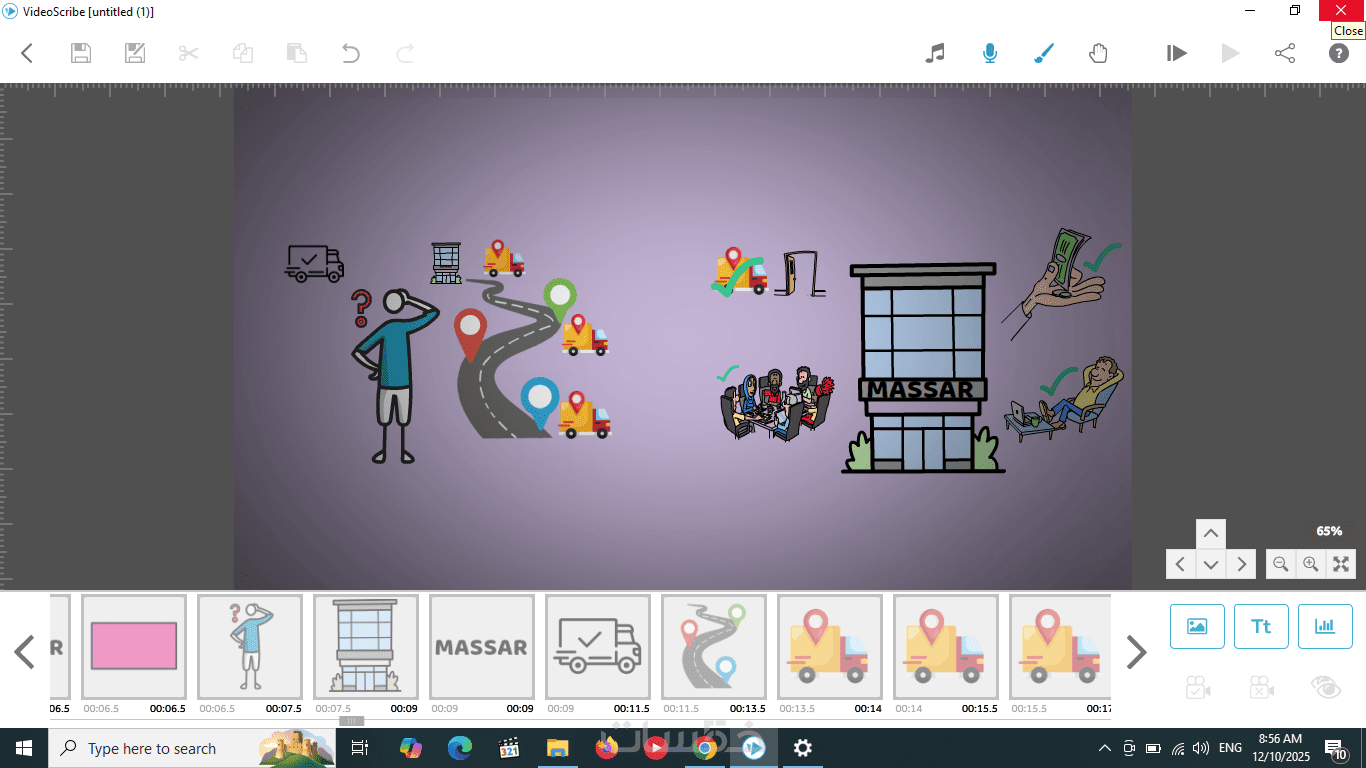Set camera position for the element
Screen dimensions: 1366x768
click(x=1197, y=687)
